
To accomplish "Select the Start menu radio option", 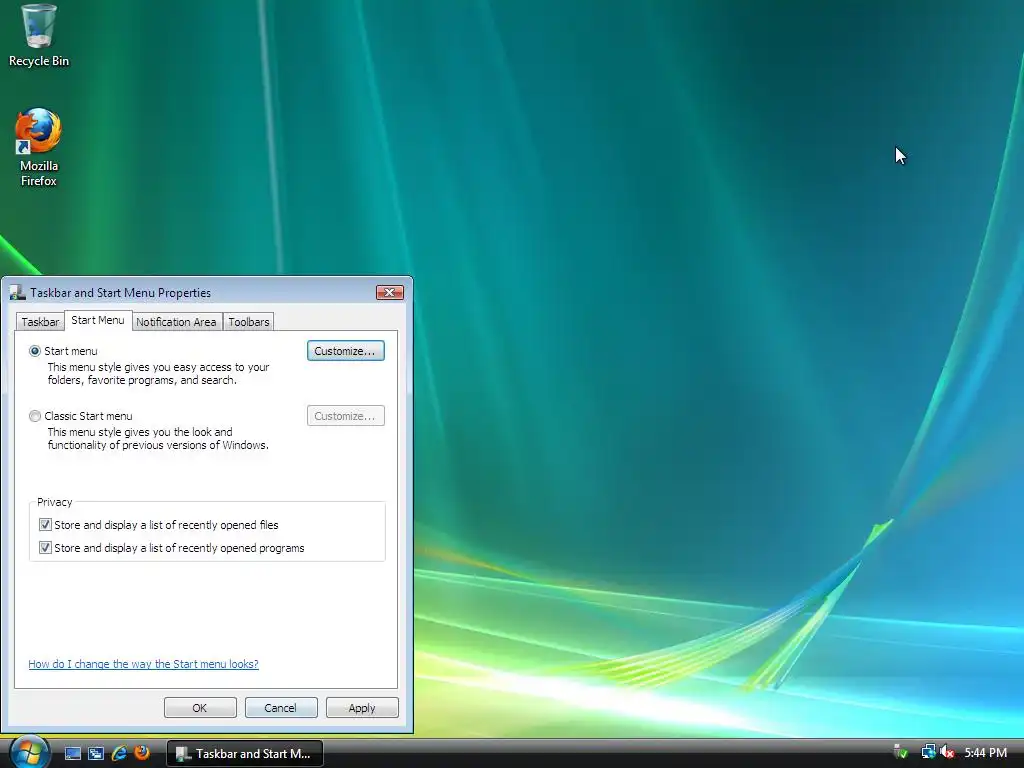I will 35,351.
